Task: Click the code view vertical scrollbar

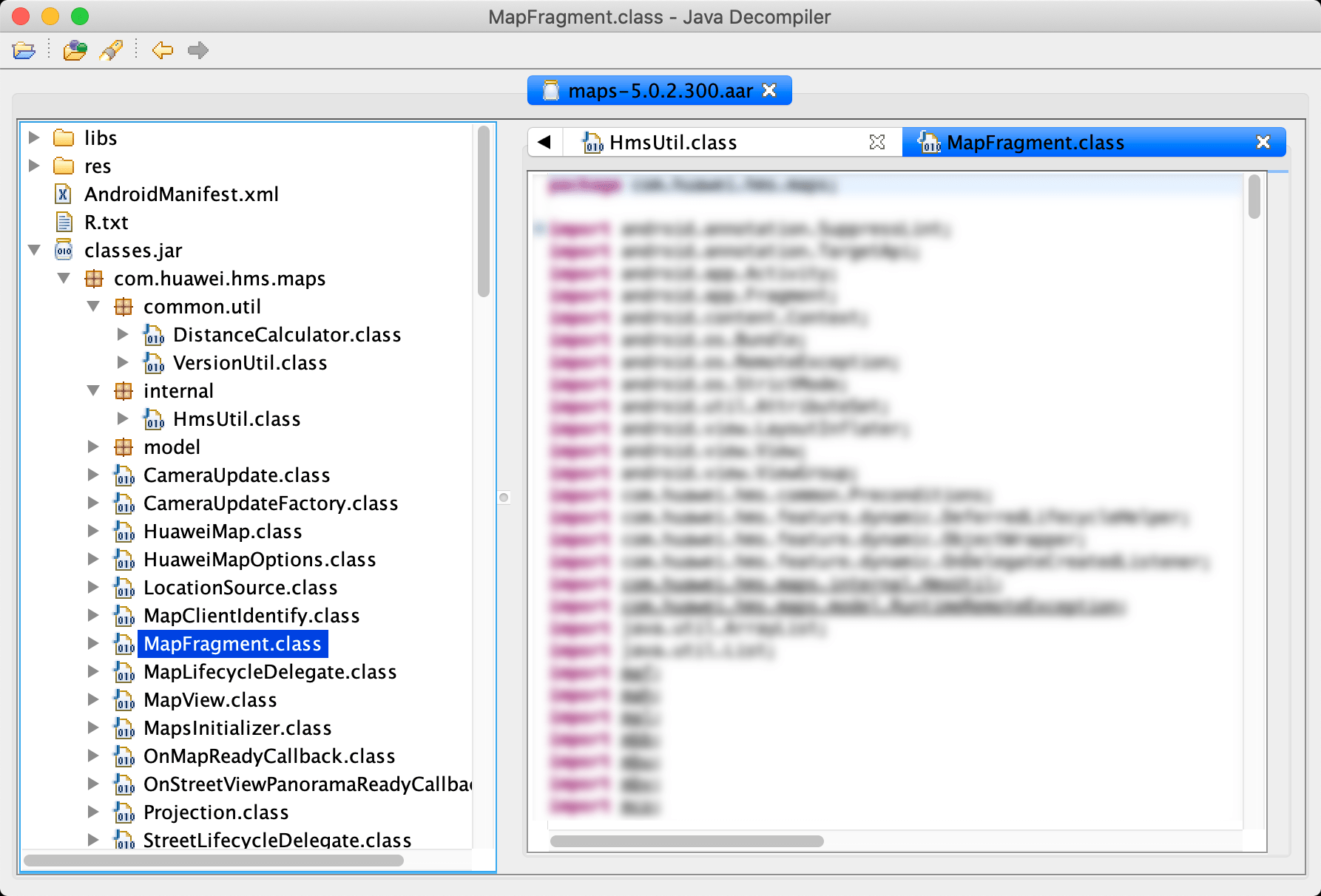Action: 1254,197
